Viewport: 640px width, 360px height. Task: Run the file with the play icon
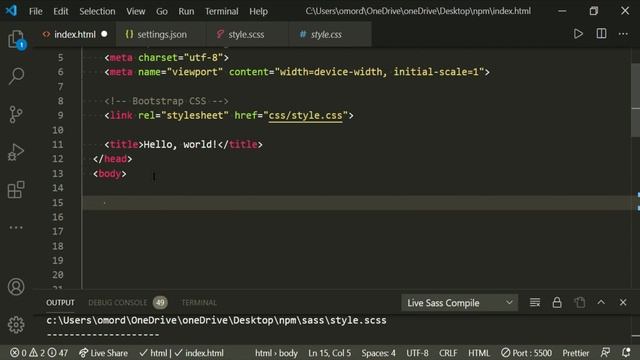coord(578,34)
